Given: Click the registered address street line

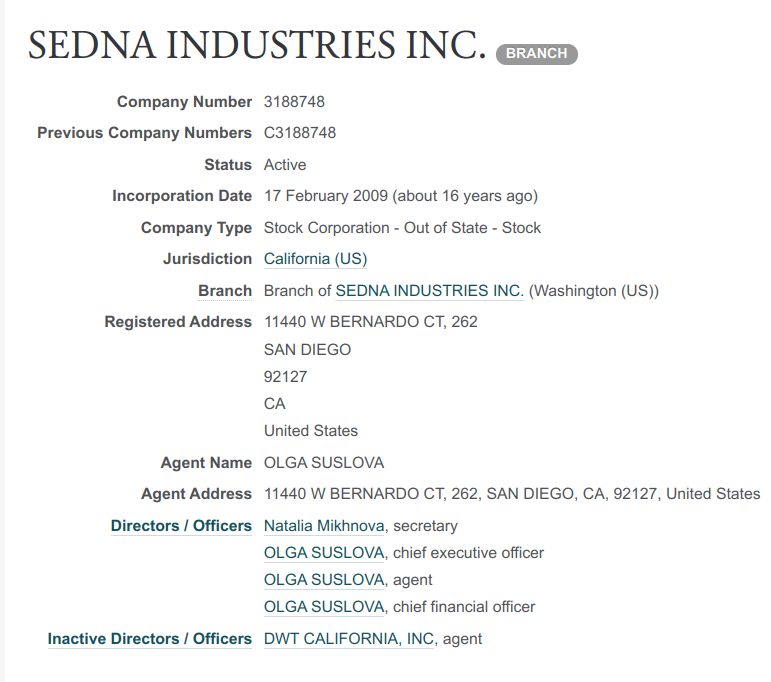Looking at the screenshot, I should click(x=371, y=322).
